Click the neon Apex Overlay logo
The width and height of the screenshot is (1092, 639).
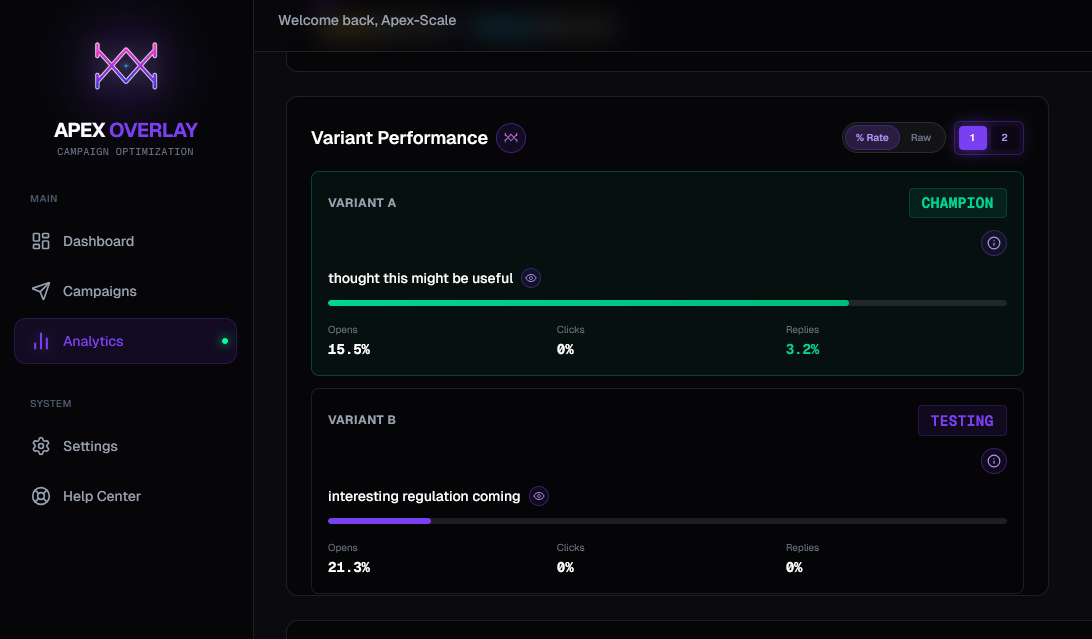click(x=125, y=65)
